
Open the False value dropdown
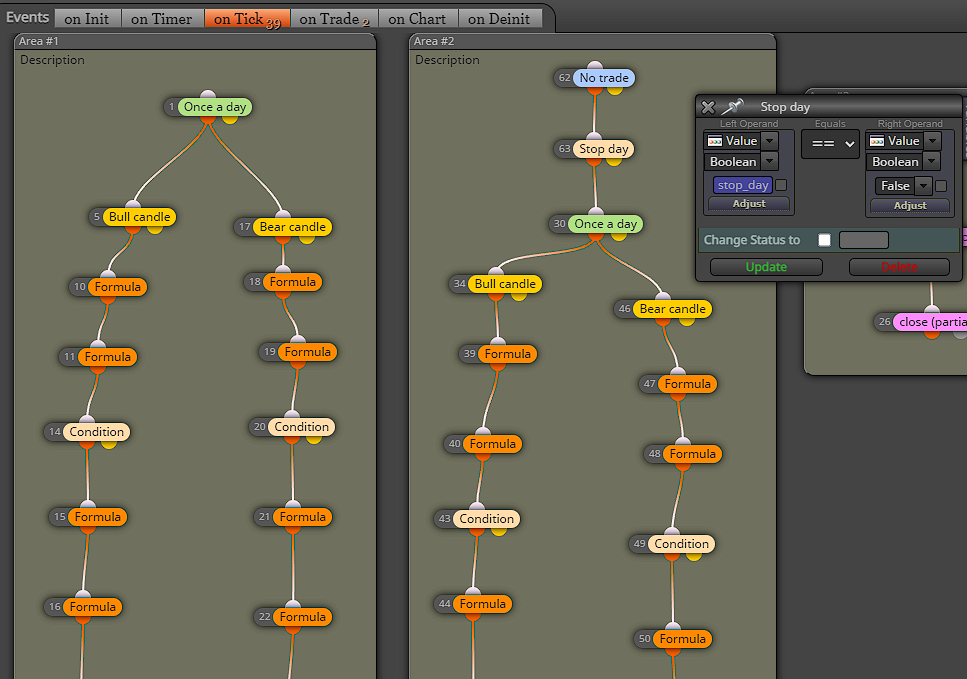click(x=923, y=186)
